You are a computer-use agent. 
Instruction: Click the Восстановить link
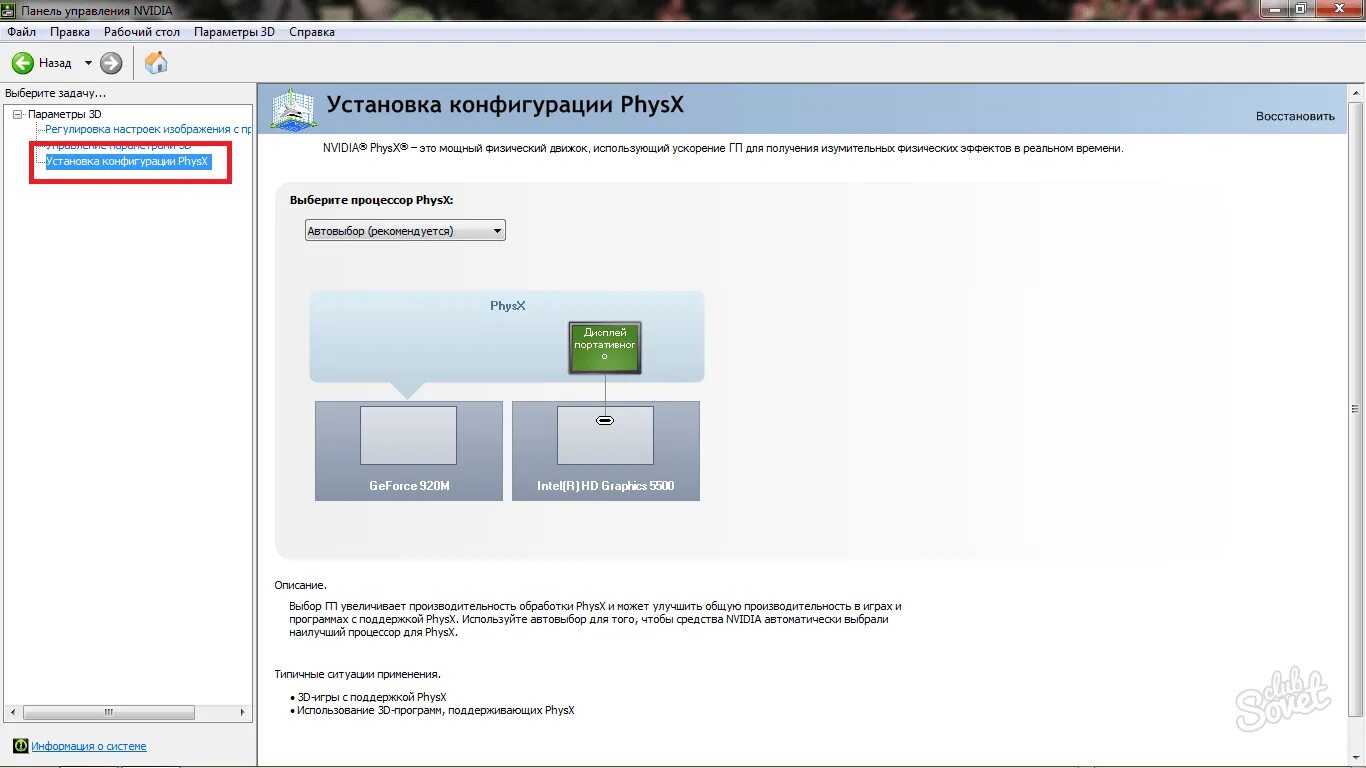tap(1295, 116)
